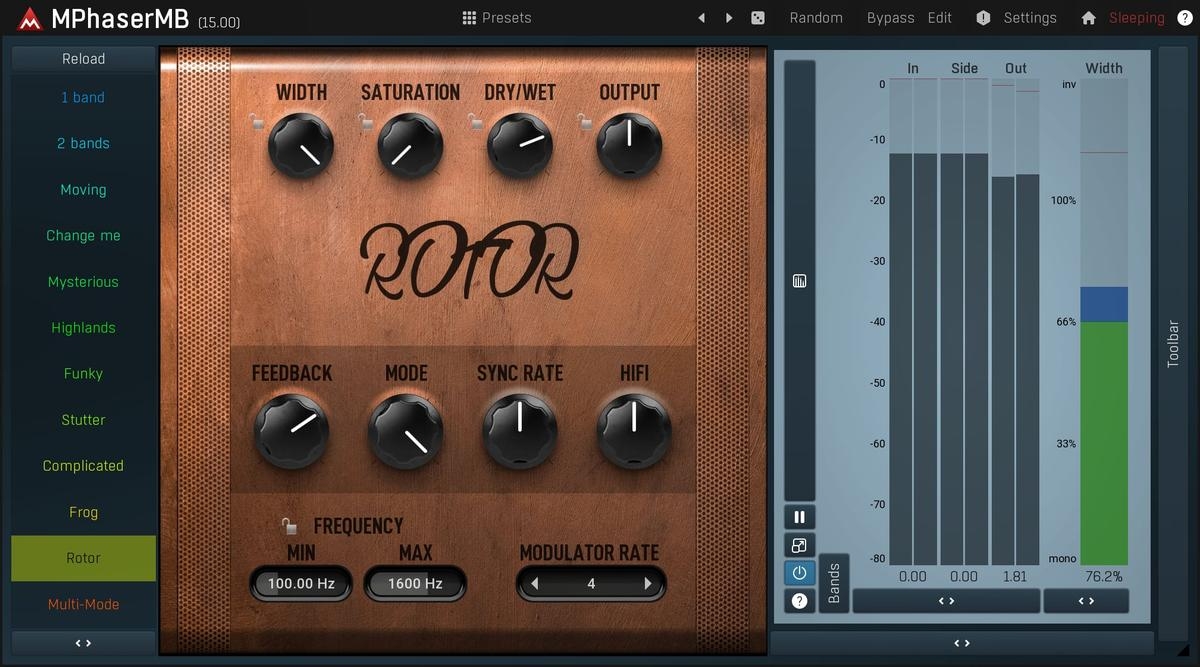Screen dimensions: 1200x667
Task: Click the meter popout window icon
Action: (x=799, y=545)
